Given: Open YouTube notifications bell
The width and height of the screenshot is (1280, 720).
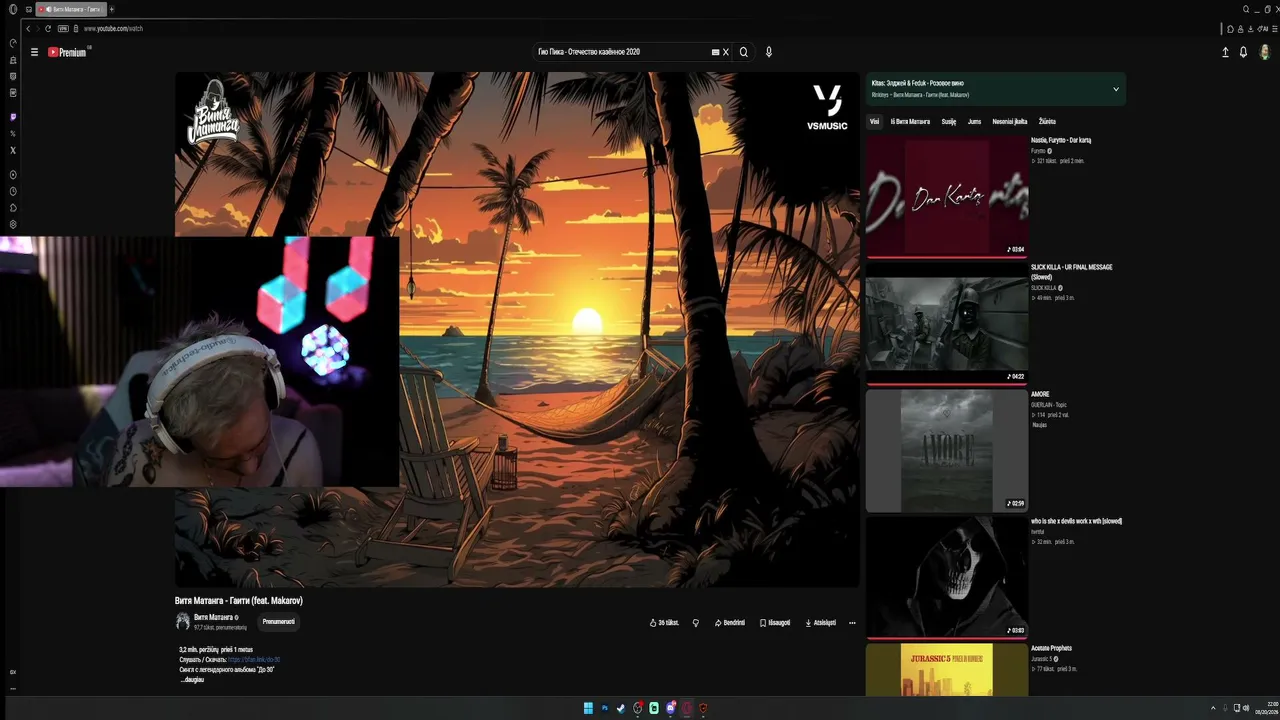Looking at the screenshot, I should (1243, 52).
